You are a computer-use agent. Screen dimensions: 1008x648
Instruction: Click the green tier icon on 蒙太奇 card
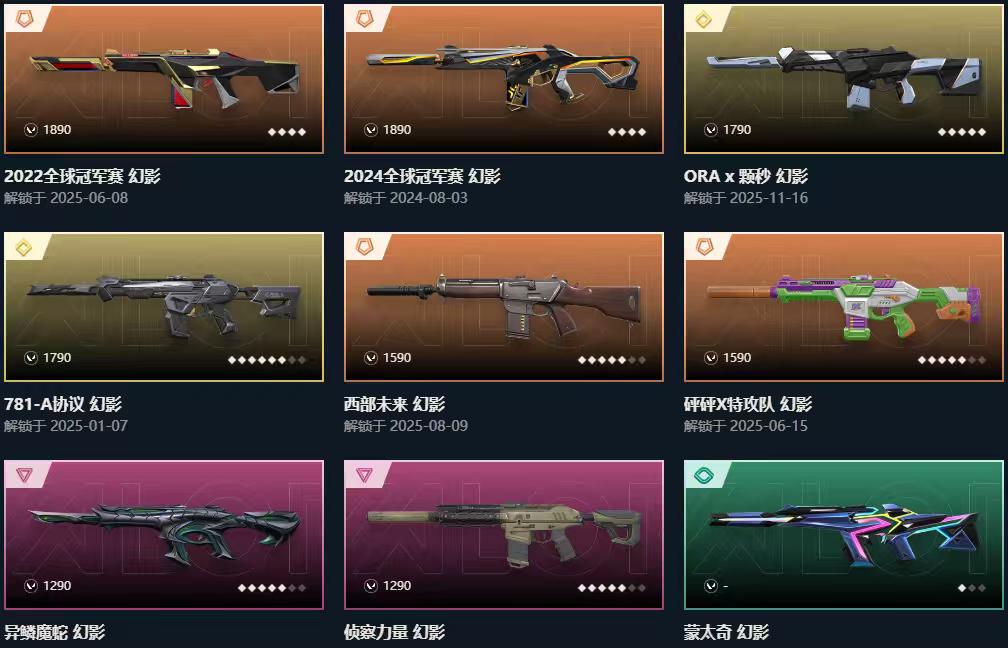coord(705,475)
